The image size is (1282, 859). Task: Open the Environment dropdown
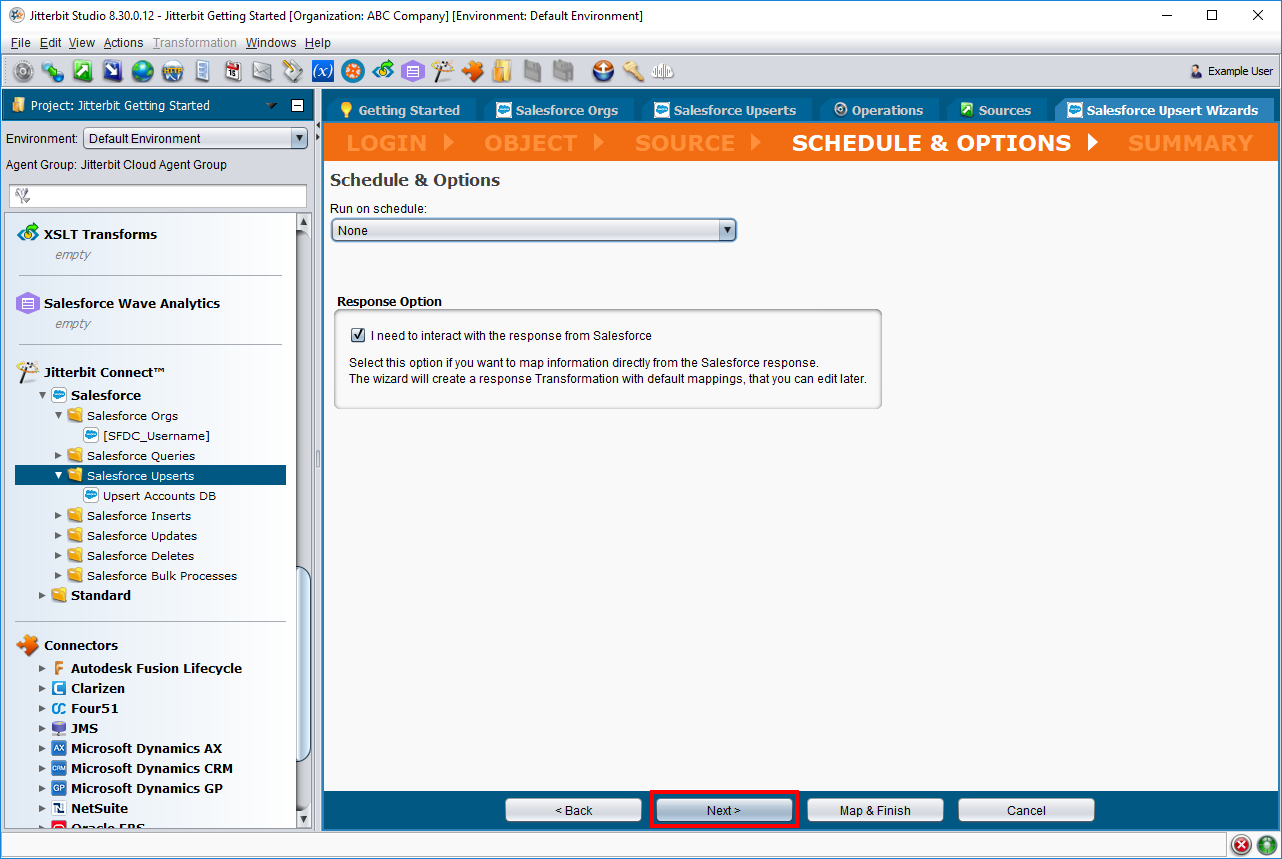coord(195,139)
